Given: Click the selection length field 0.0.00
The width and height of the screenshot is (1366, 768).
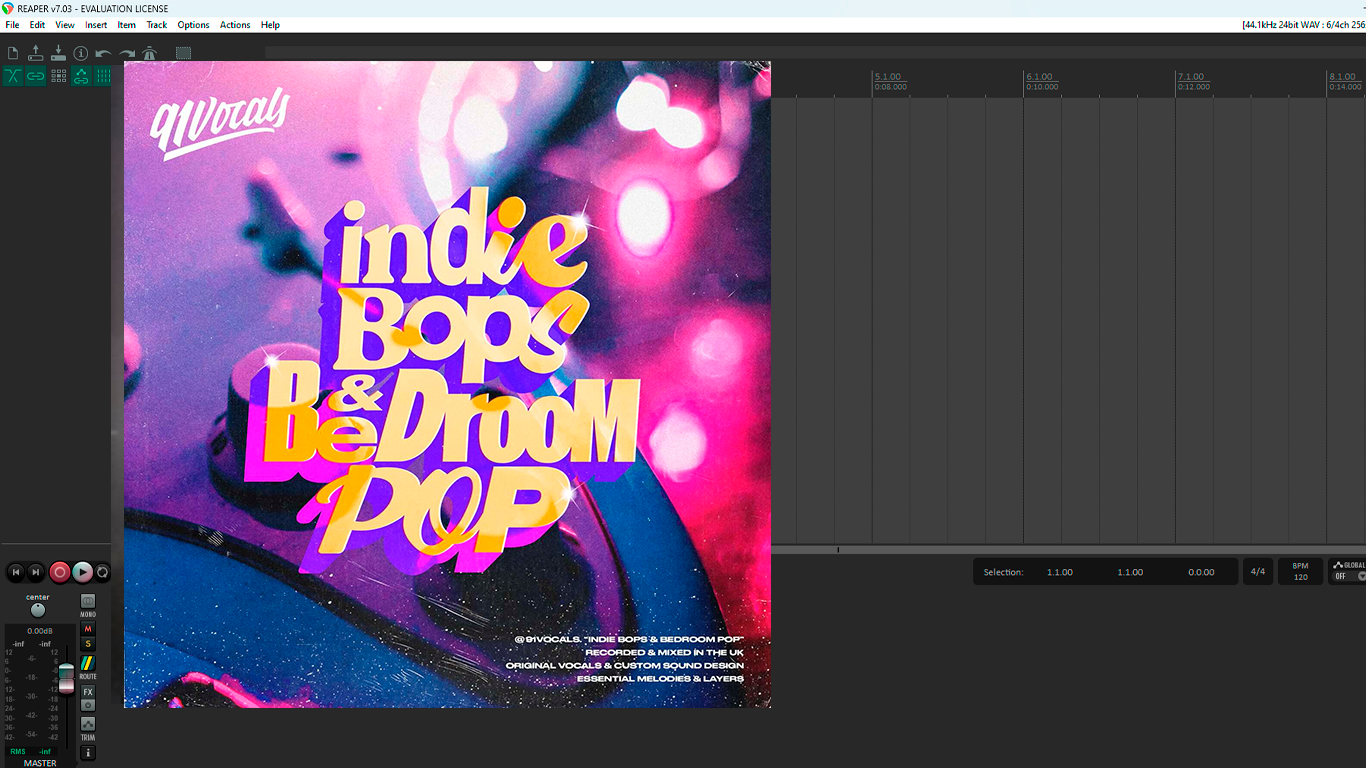Looking at the screenshot, I should click(x=1201, y=572).
